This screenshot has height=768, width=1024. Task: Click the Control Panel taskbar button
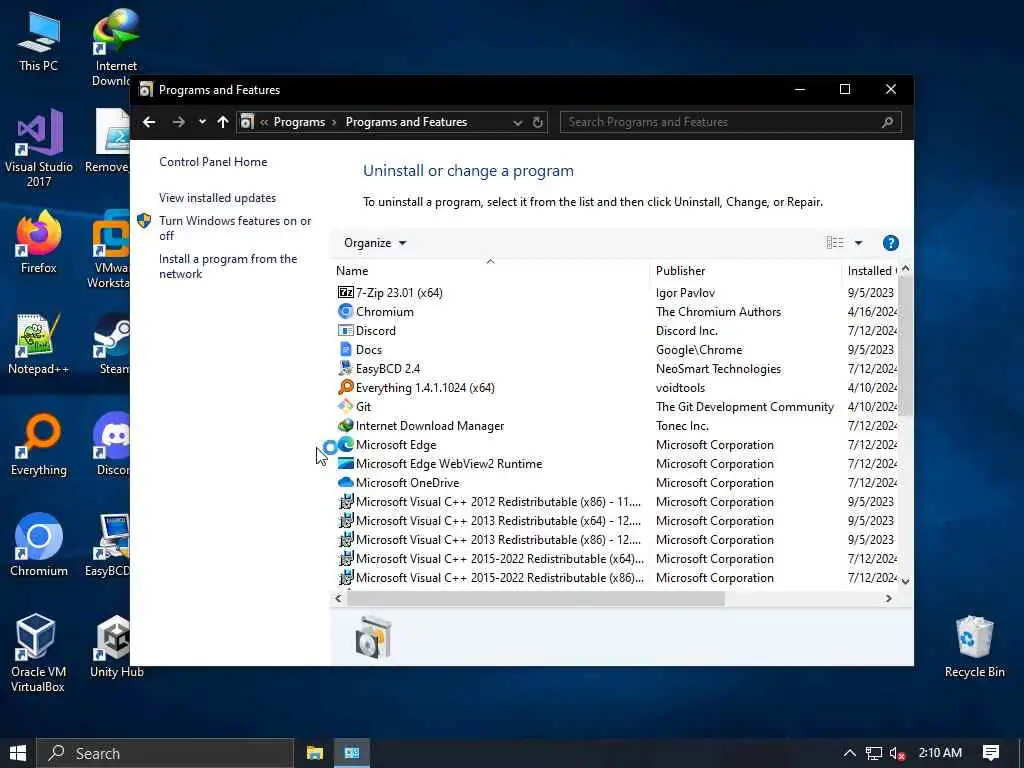point(352,753)
